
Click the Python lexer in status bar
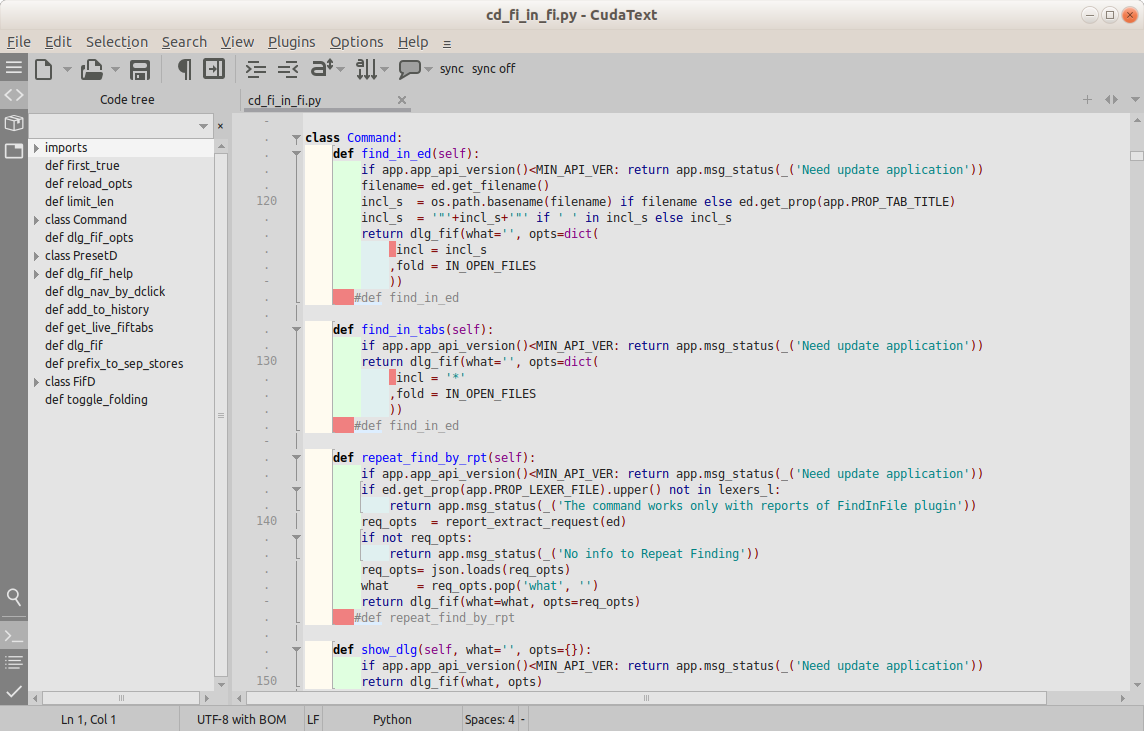click(x=392, y=719)
